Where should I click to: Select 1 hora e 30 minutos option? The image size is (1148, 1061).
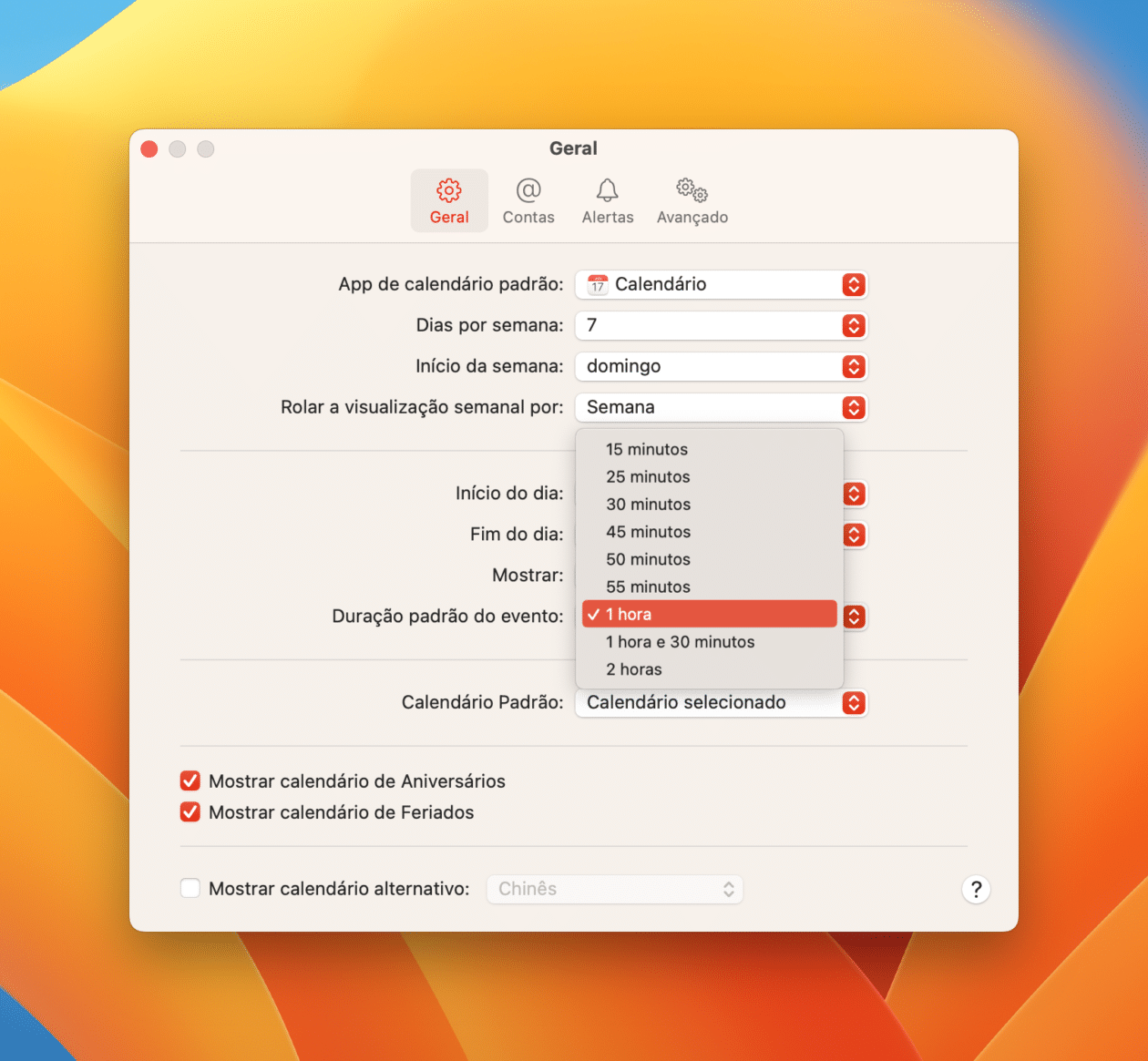point(680,641)
